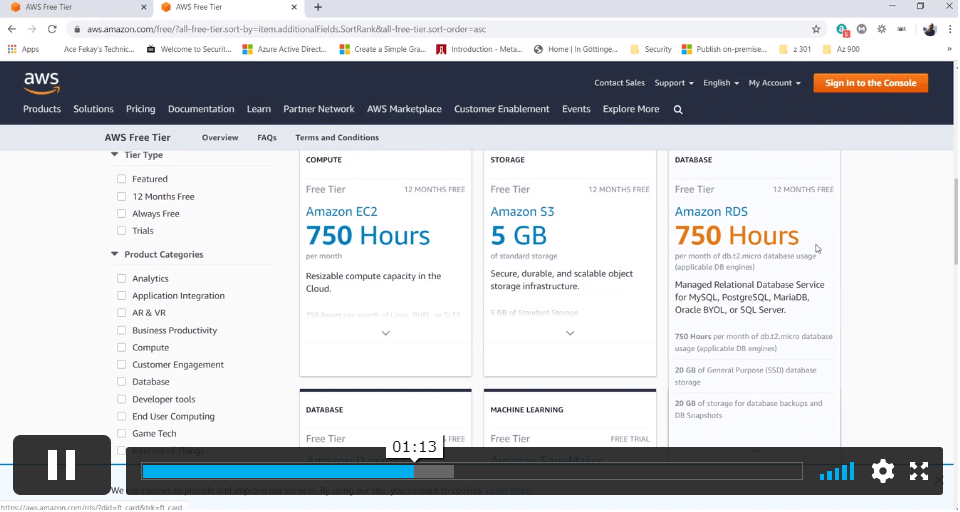Check the 12 Months Free filter

point(121,197)
